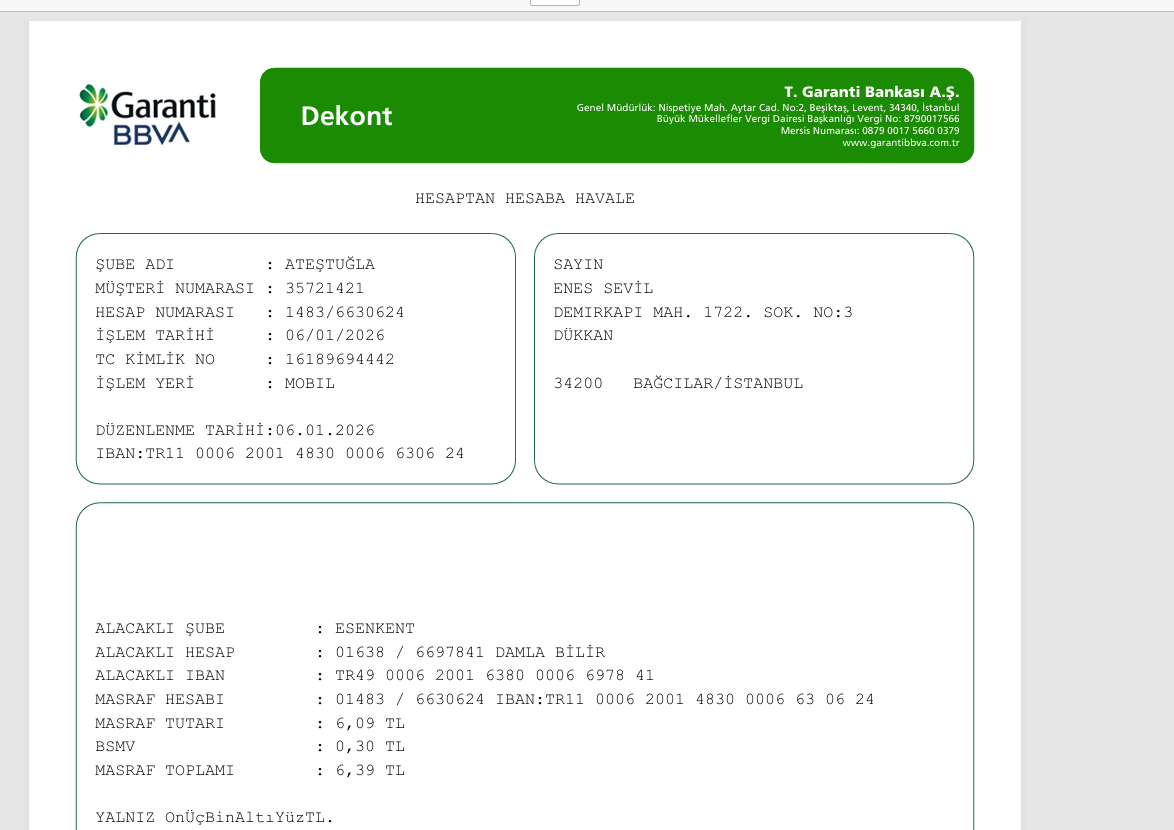Screen dimensions: 1174x830
Task: Click the DÜZENLENME TARİHİ:06.01.2026 line
Action: (235, 430)
